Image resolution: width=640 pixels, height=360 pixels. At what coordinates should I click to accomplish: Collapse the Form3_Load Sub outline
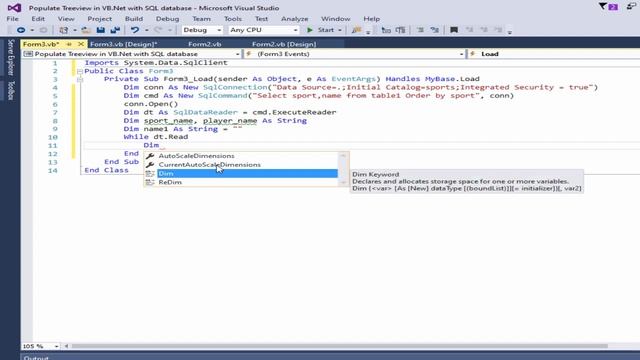80,80
